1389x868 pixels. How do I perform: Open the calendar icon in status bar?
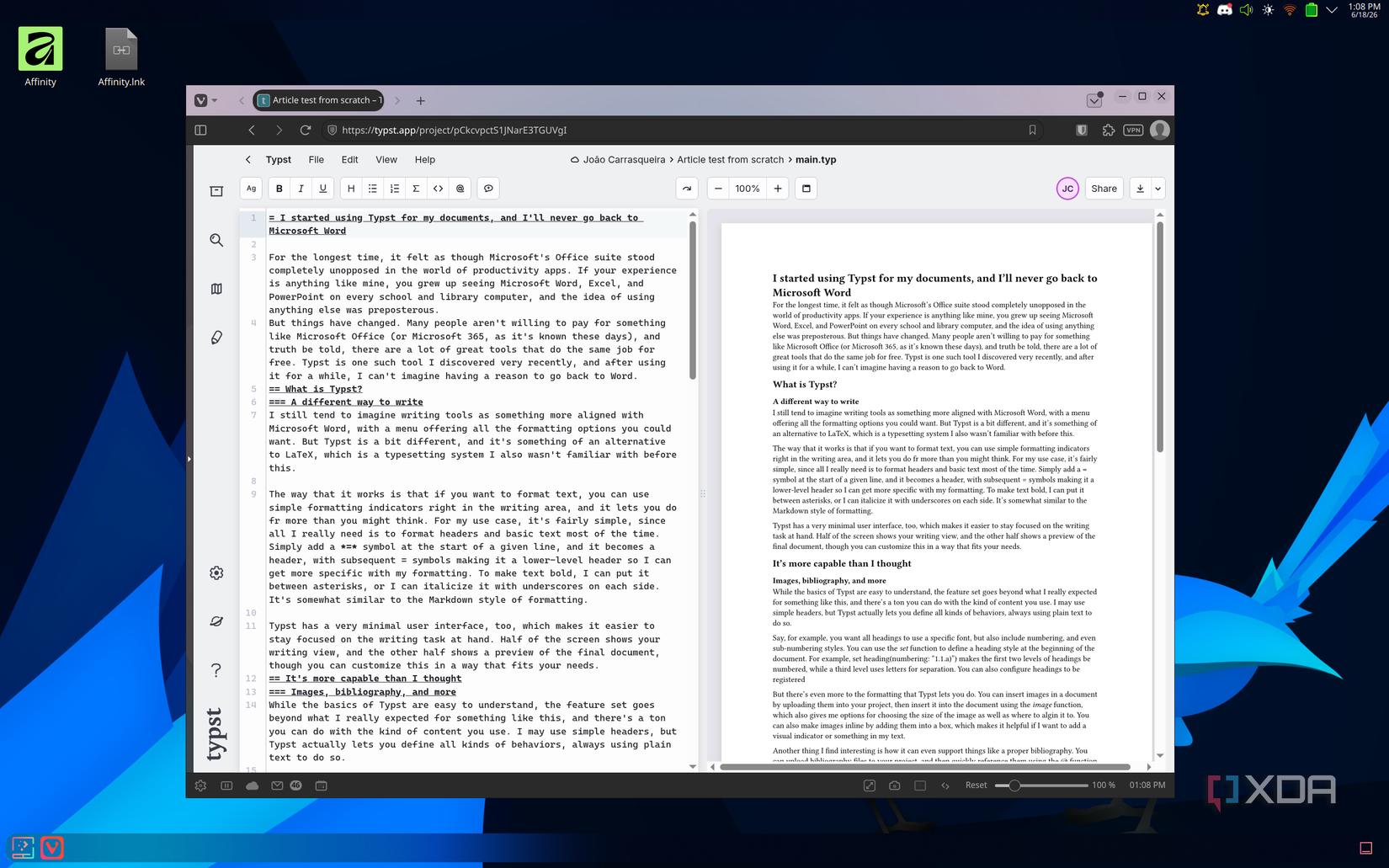[321, 785]
